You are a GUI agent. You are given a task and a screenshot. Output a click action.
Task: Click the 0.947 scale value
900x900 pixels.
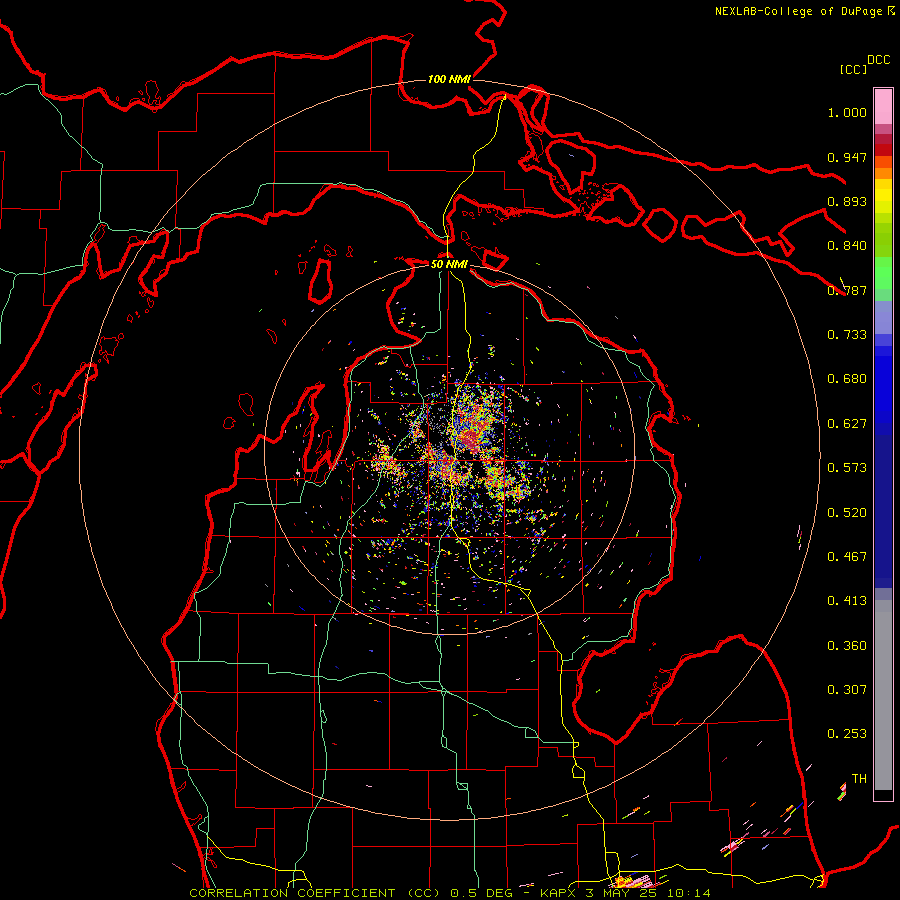click(847, 157)
